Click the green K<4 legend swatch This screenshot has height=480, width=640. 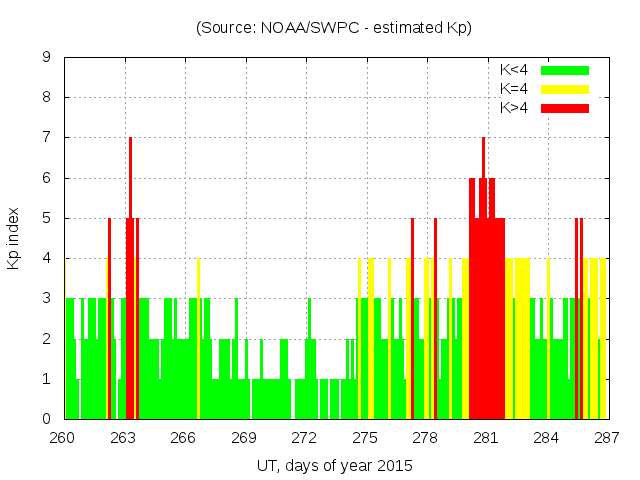tap(565, 70)
